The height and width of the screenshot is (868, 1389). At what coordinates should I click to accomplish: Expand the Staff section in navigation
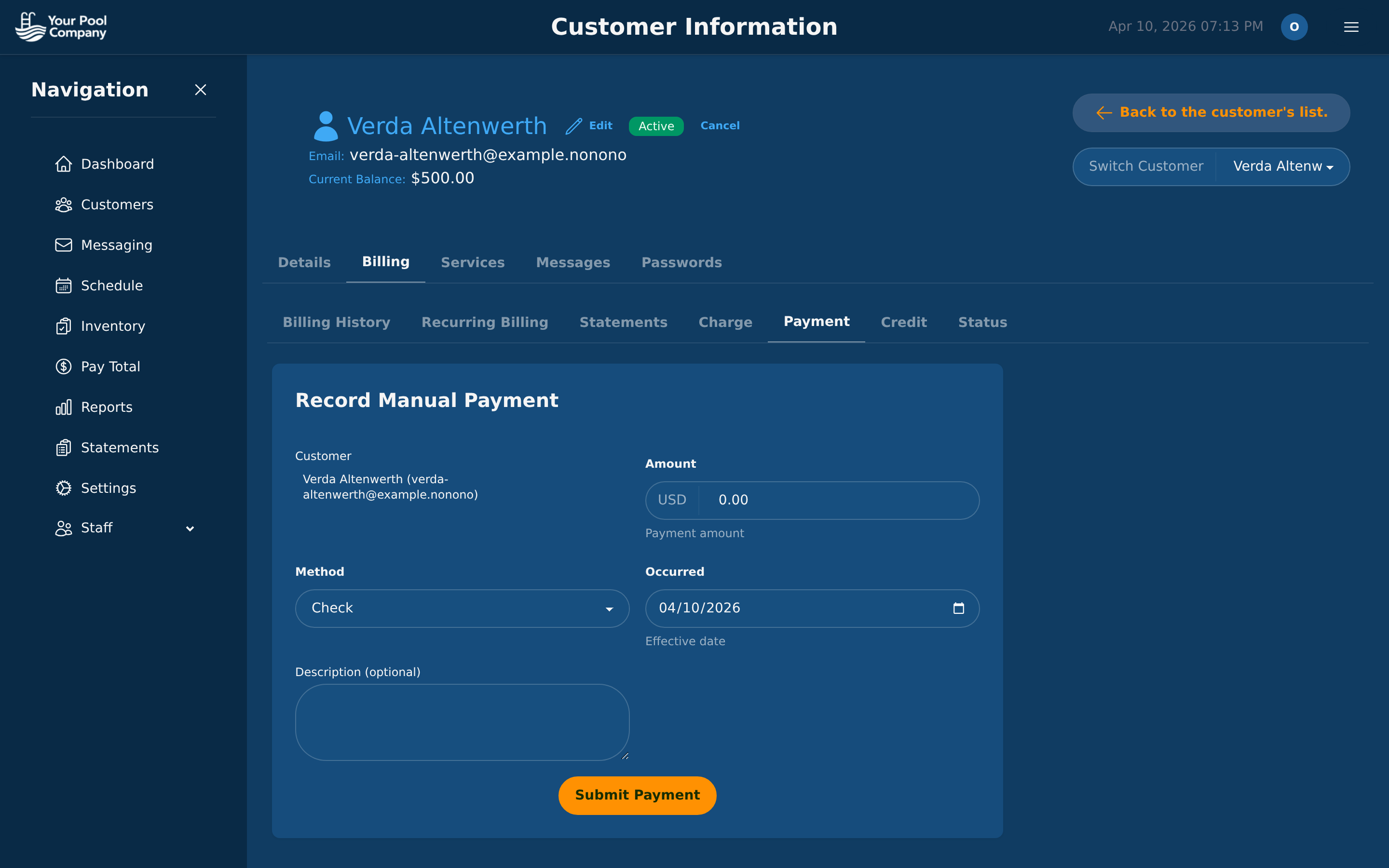(190, 528)
